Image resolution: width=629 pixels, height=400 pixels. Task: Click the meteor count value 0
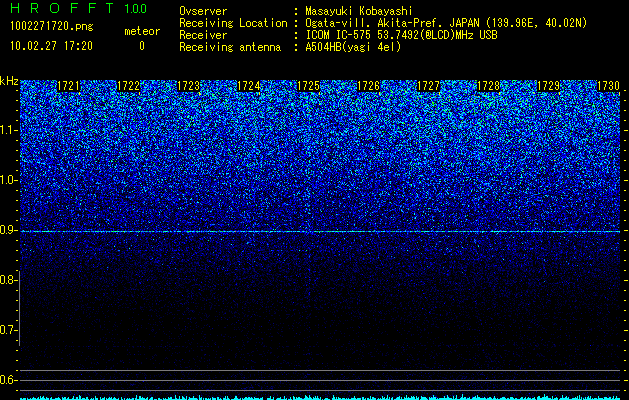pos(142,46)
